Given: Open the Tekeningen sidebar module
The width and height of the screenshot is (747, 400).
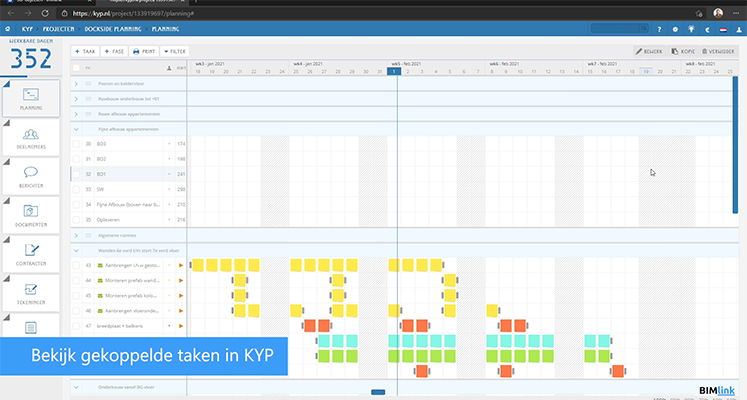Looking at the screenshot, I should pyautogui.click(x=31, y=294).
